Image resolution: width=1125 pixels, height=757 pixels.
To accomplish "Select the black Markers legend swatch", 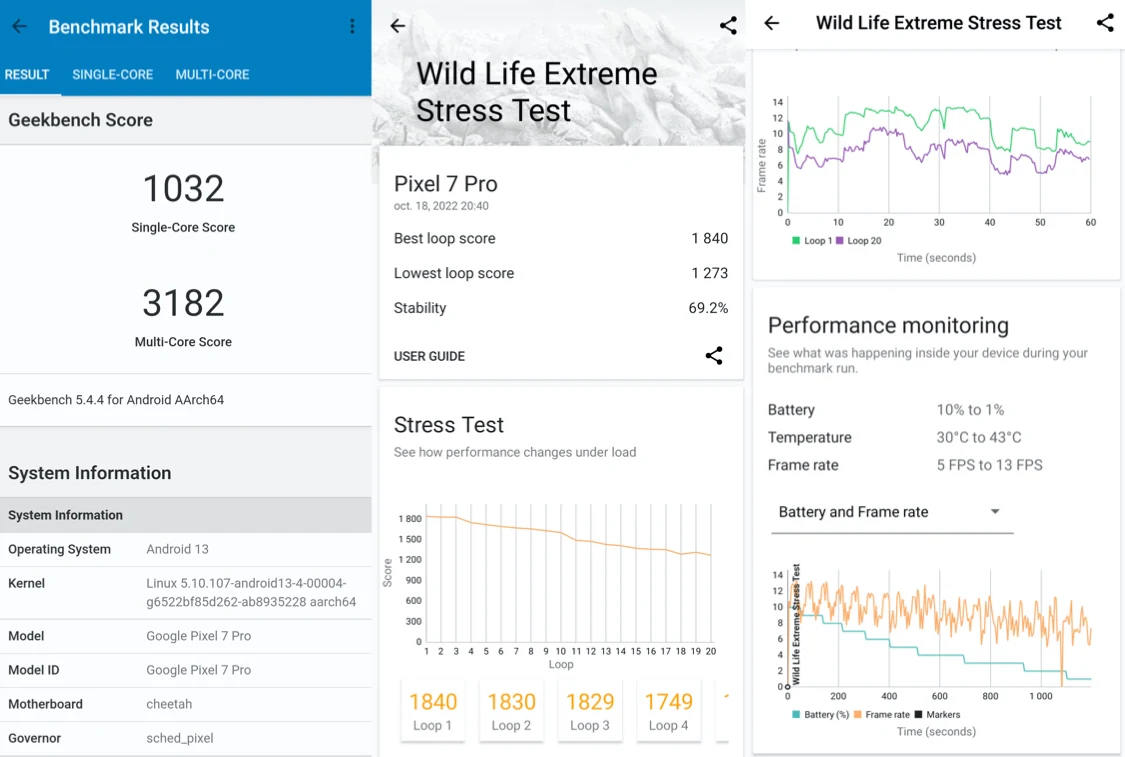I will 918,715.
